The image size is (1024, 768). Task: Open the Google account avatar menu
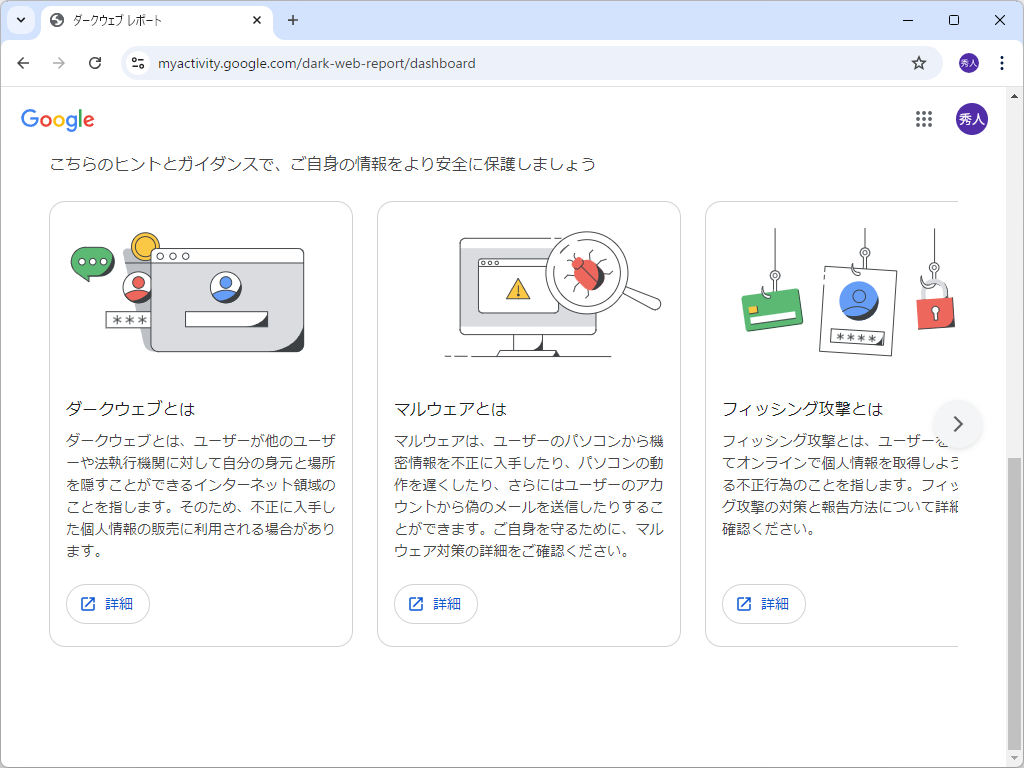click(971, 119)
